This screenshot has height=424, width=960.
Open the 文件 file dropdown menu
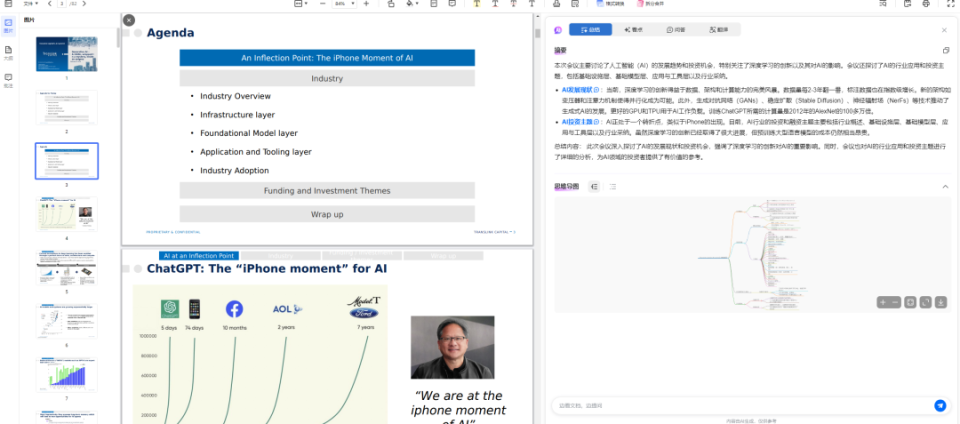(x=31, y=4)
